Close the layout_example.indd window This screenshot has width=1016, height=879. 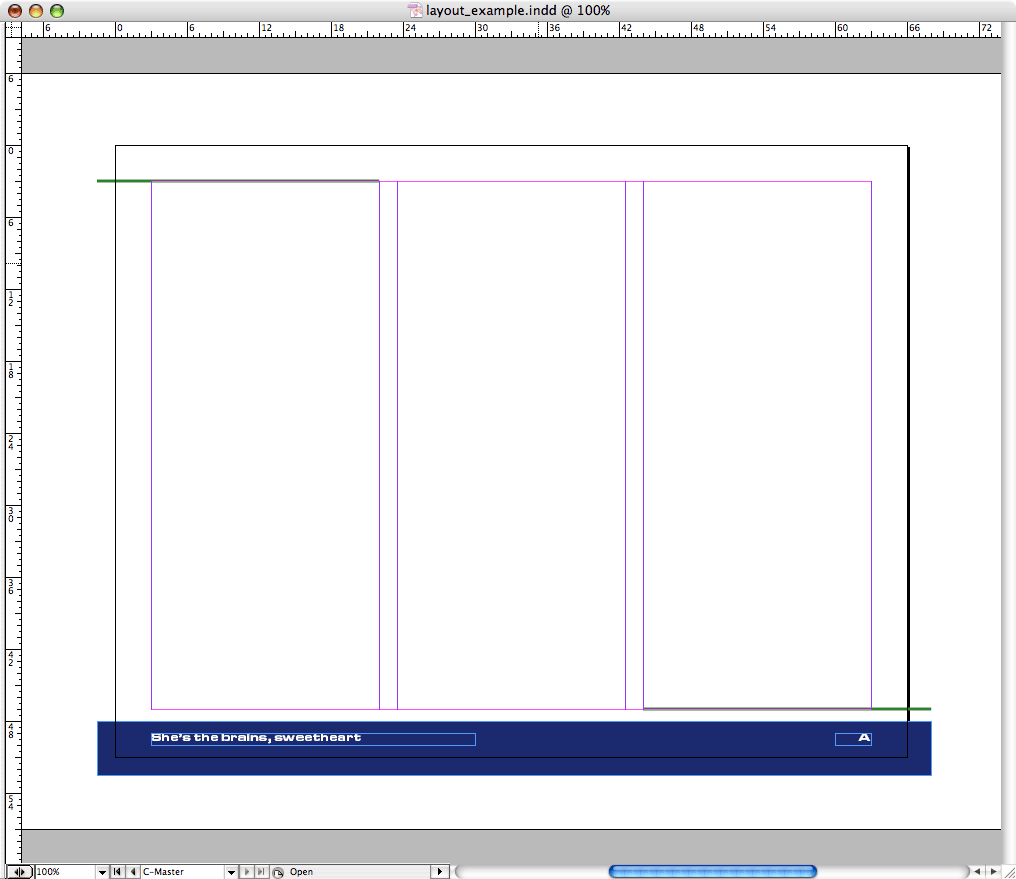(x=14, y=10)
